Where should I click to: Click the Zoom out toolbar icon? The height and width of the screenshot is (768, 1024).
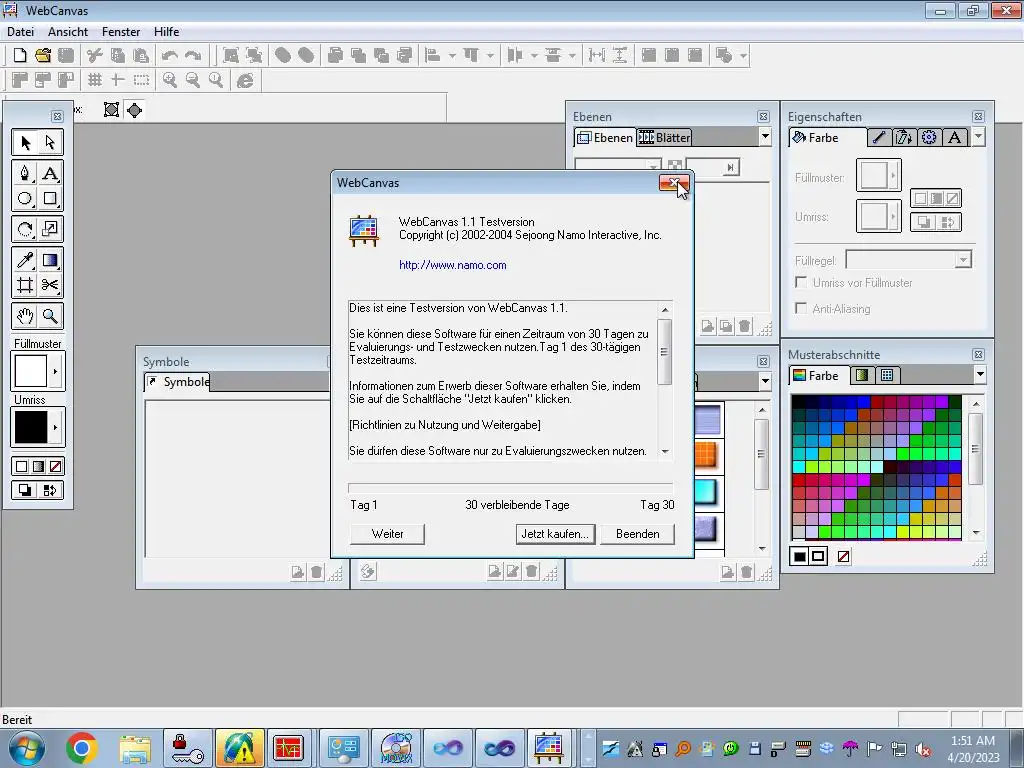tap(193, 80)
